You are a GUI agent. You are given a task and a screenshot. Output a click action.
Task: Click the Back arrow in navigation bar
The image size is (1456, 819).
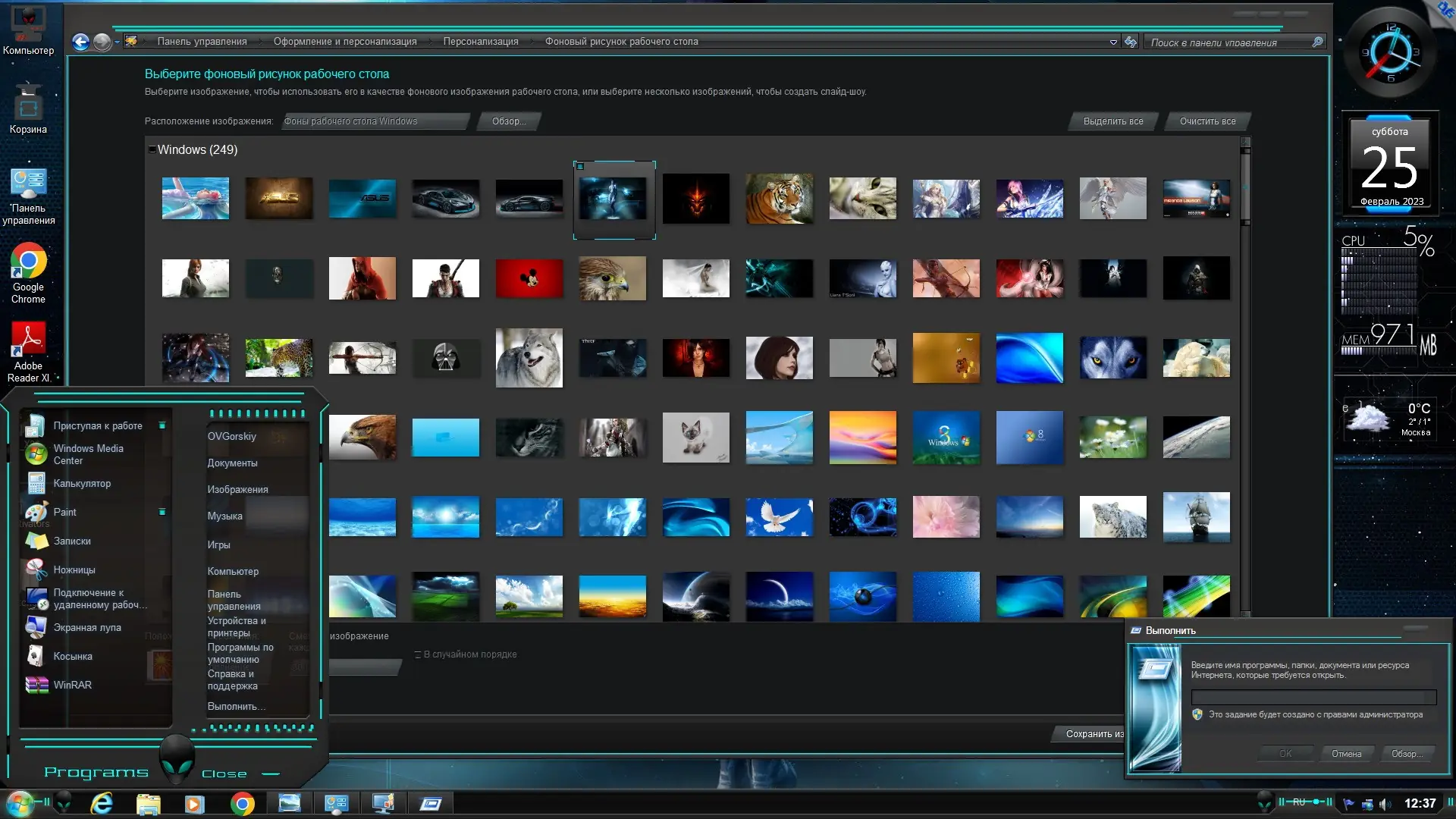pyautogui.click(x=81, y=42)
